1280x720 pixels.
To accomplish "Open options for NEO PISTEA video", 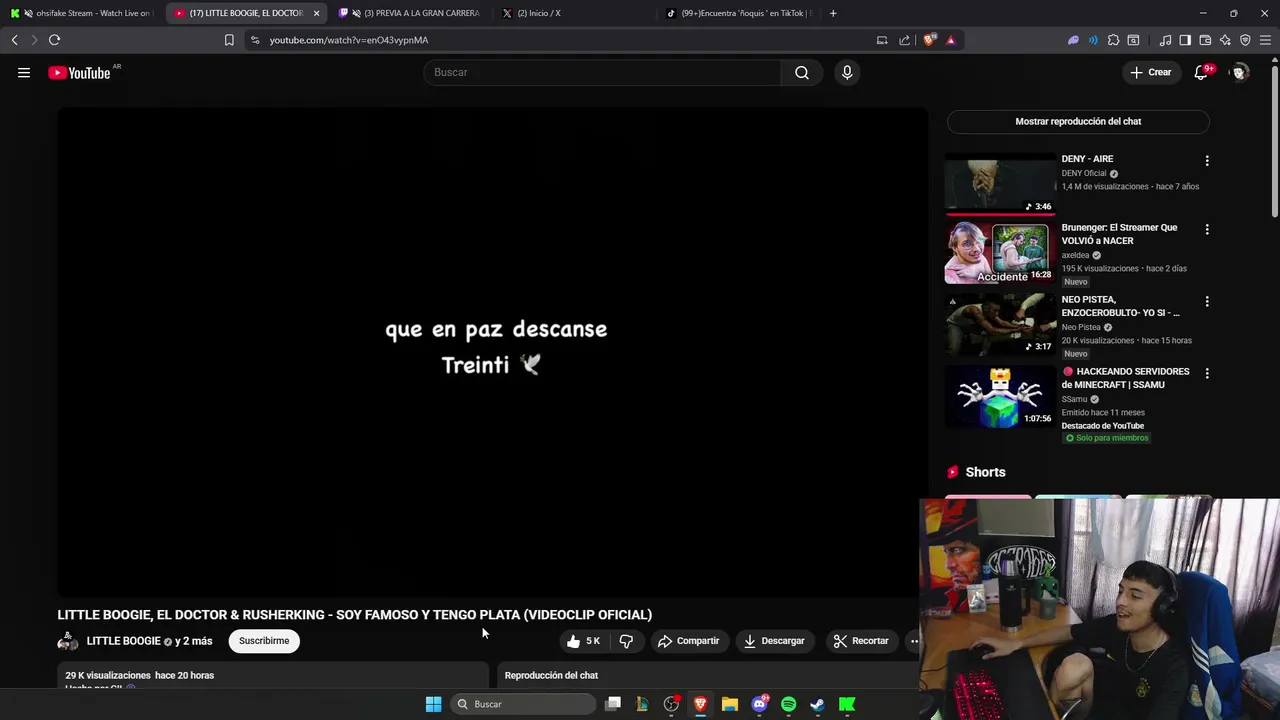I will pyautogui.click(x=1207, y=301).
